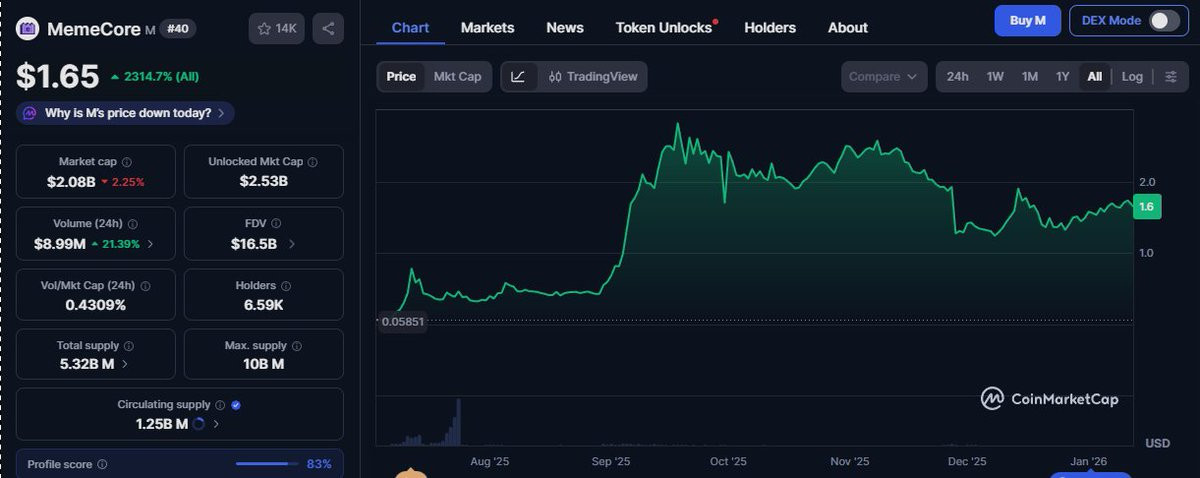Open the Holders tab
1200x478 pixels.
point(770,27)
